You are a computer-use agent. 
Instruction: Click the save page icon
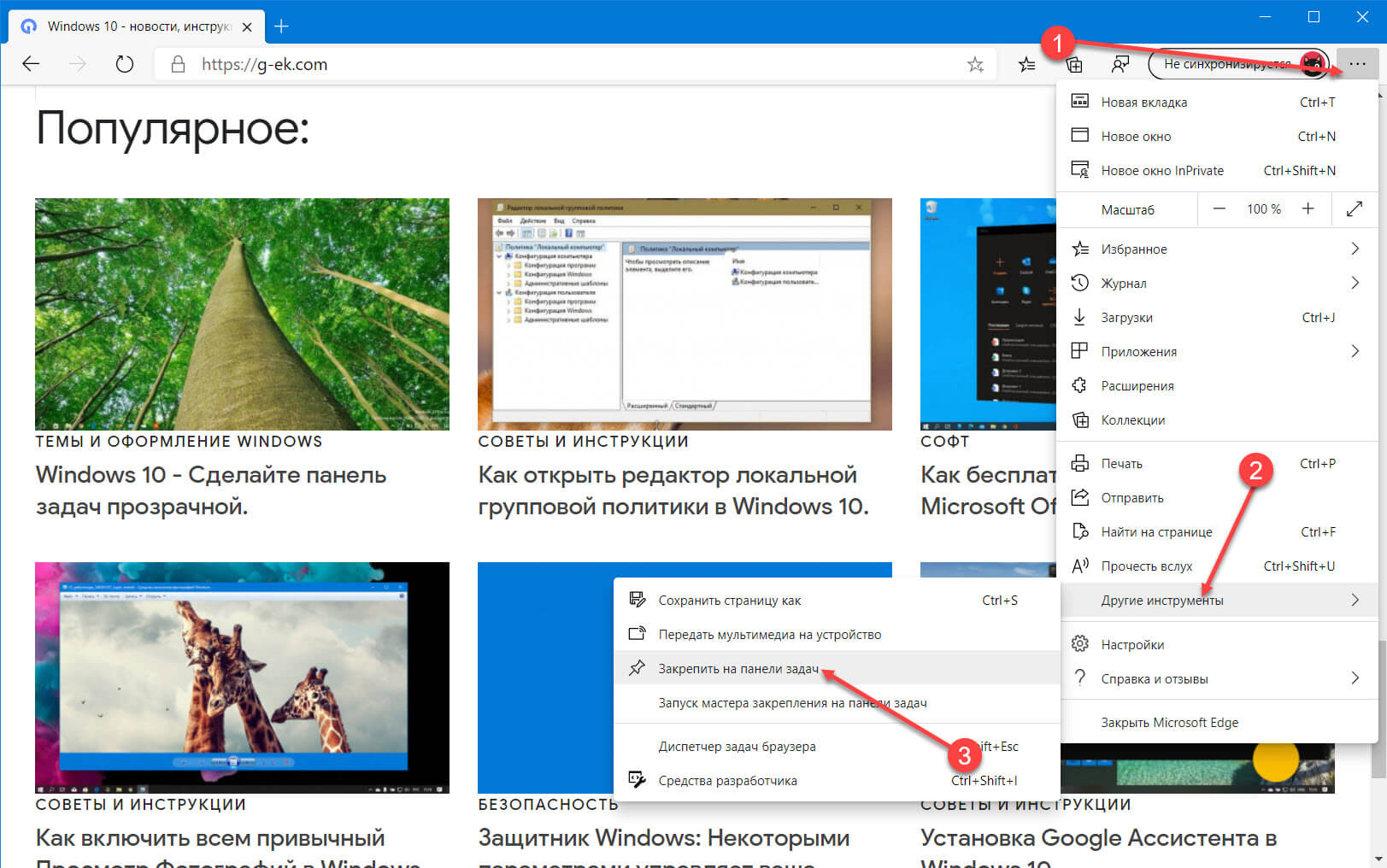637,599
